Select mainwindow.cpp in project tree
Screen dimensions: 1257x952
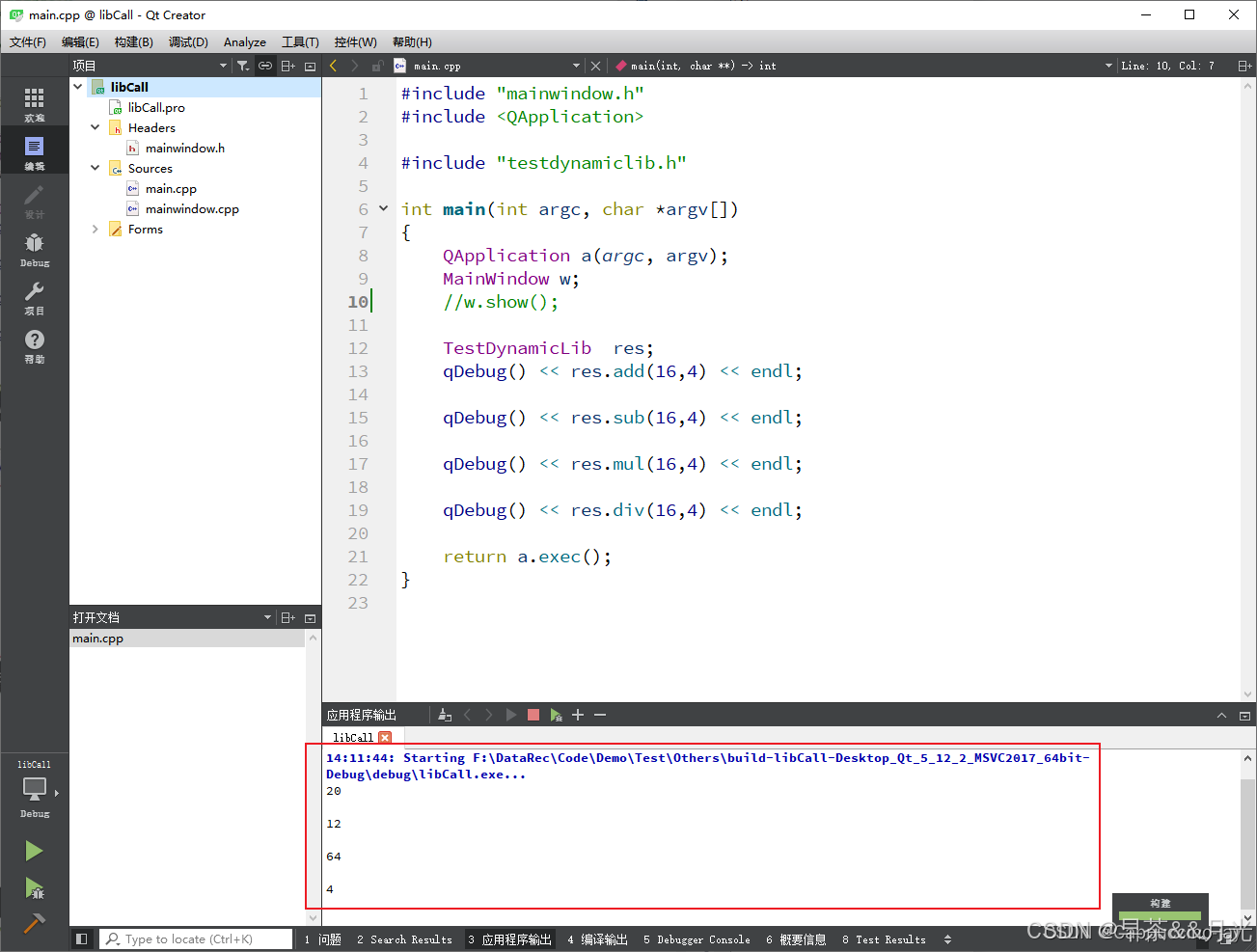pyautogui.click(x=192, y=208)
